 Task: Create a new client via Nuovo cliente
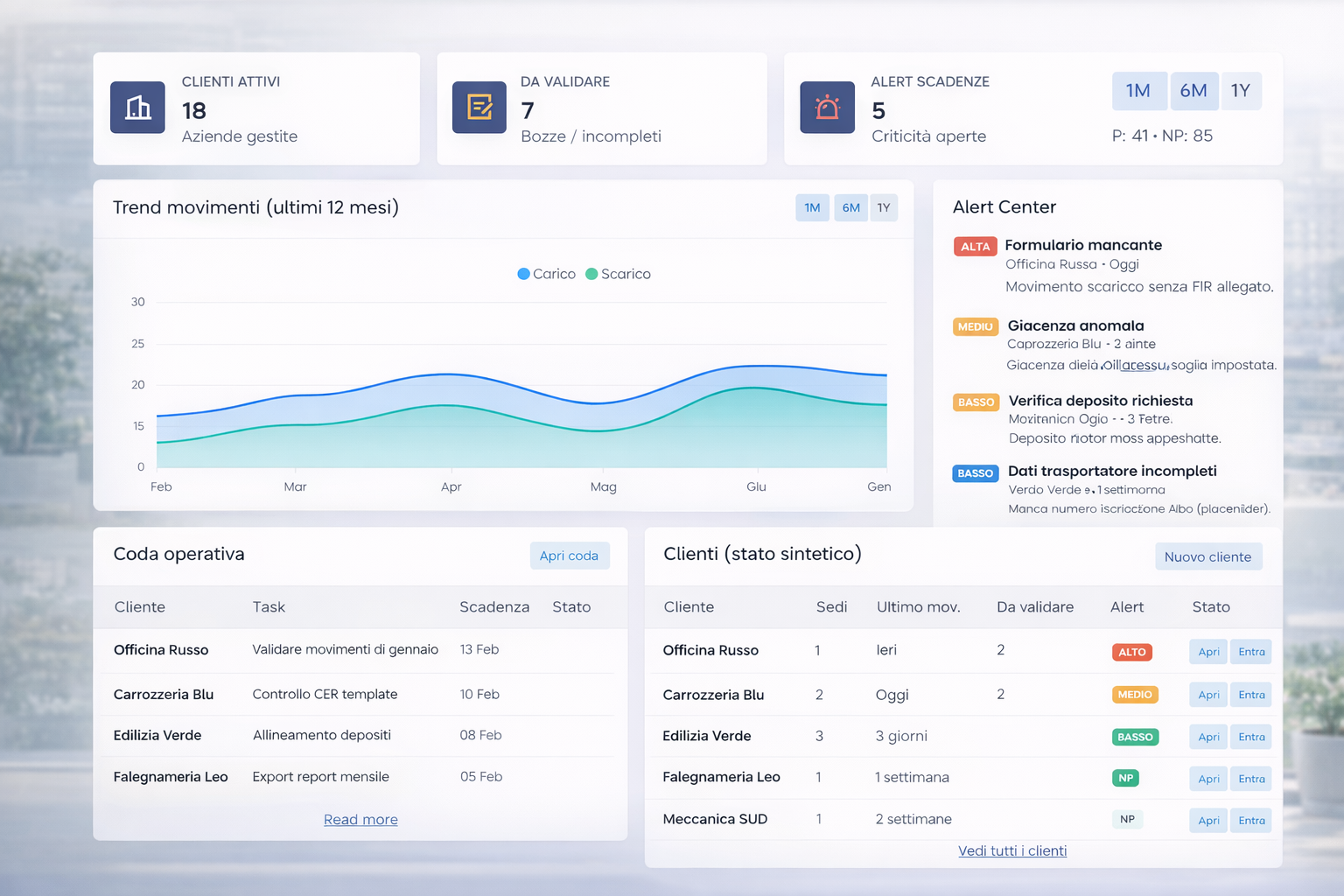tap(1208, 556)
